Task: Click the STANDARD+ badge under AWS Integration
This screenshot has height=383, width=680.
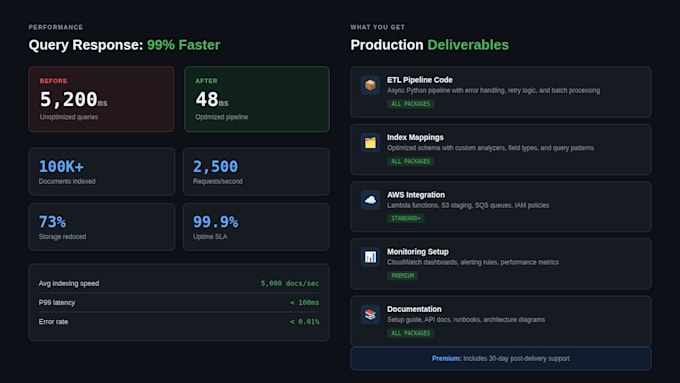Action: tap(406, 218)
